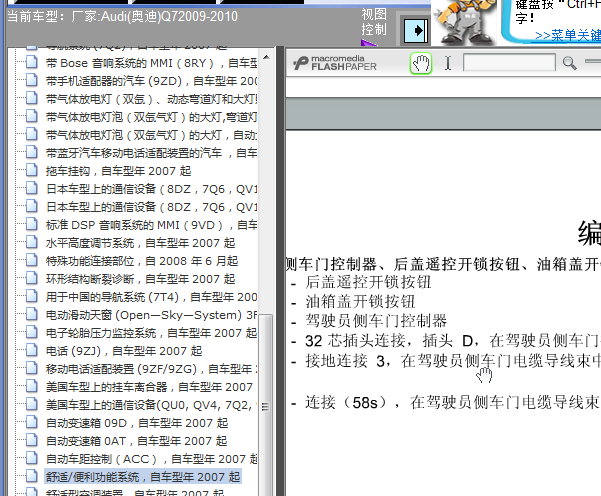
Task: Click the view control arrow button
Action: [x=416, y=30]
